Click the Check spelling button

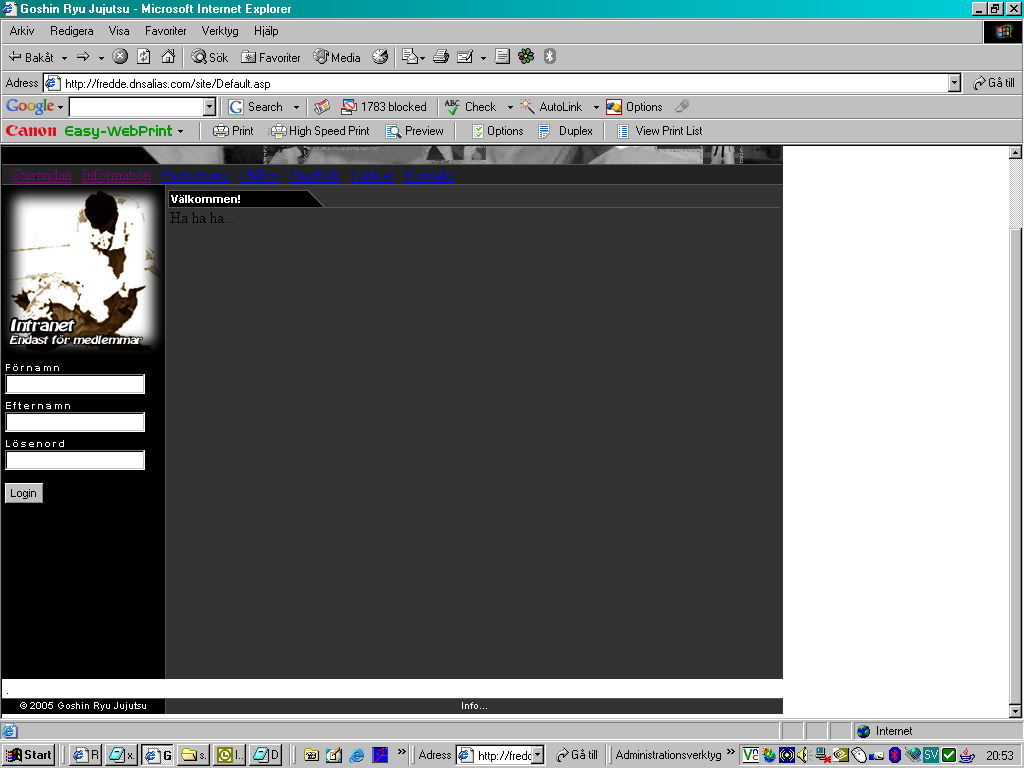(471, 107)
